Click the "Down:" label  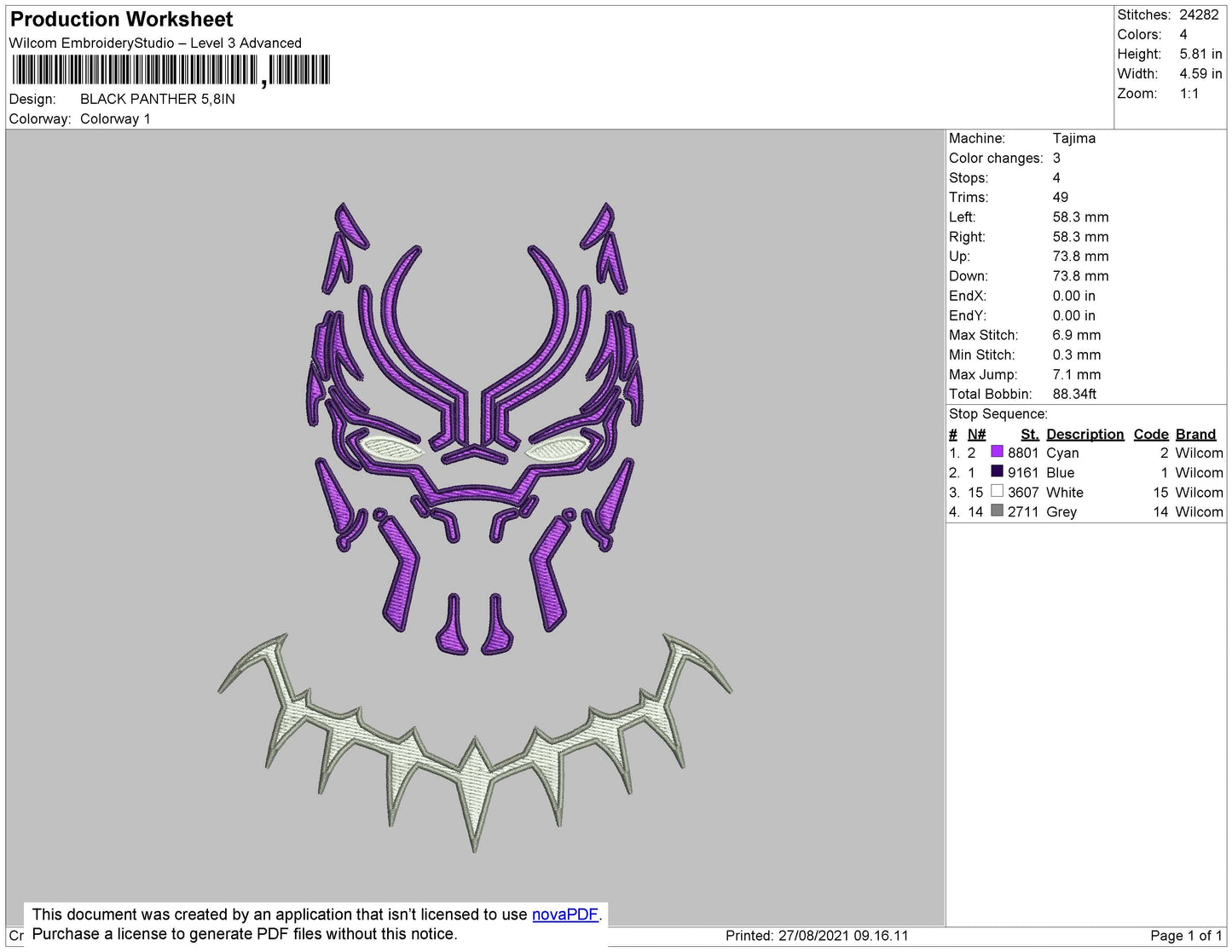[969, 276]
